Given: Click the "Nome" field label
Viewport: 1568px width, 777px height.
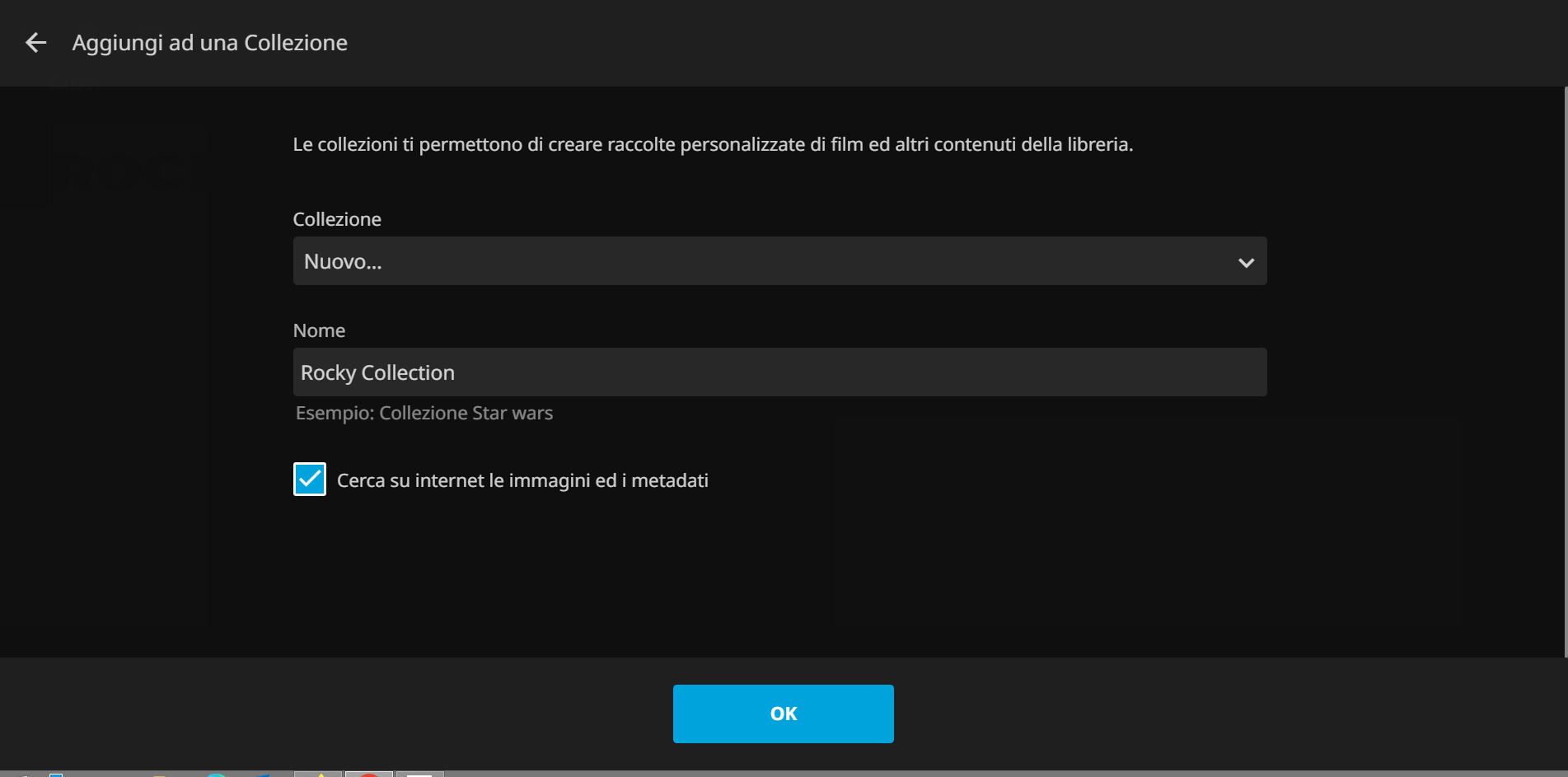Looking at the screenshot, I should coord(319,330).
